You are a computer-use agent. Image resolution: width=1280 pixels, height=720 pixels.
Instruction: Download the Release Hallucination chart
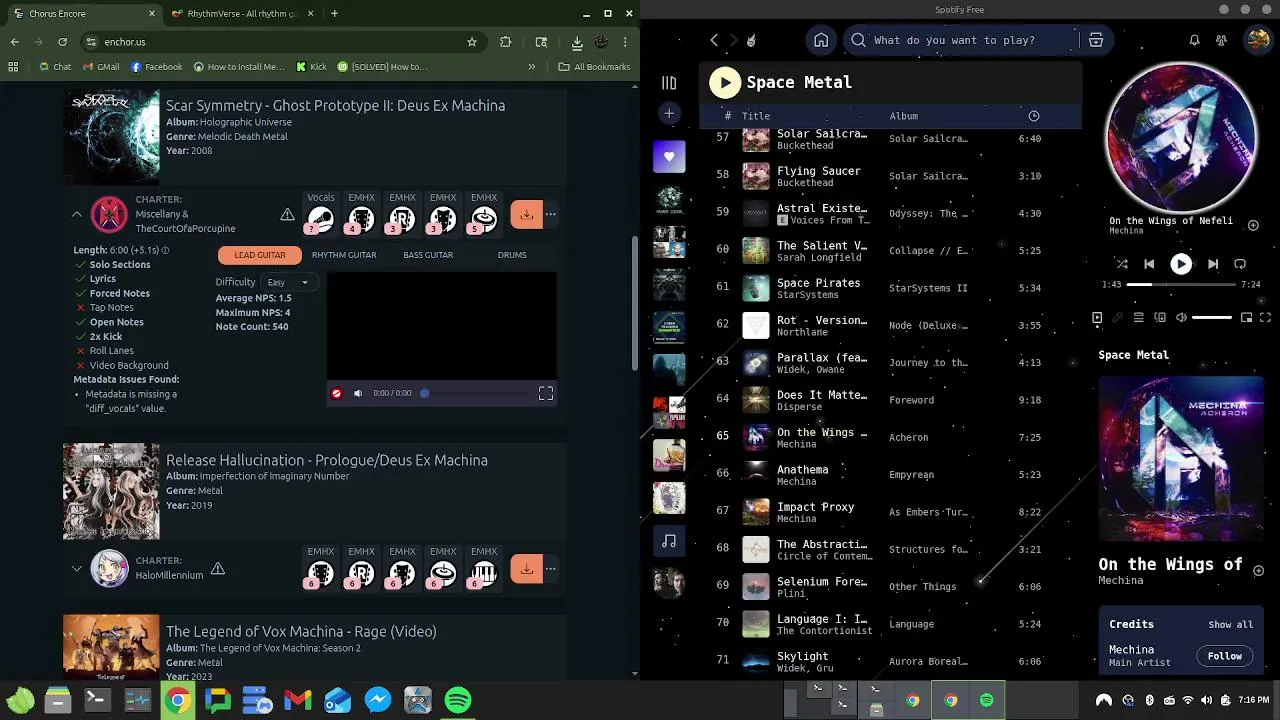526,569
